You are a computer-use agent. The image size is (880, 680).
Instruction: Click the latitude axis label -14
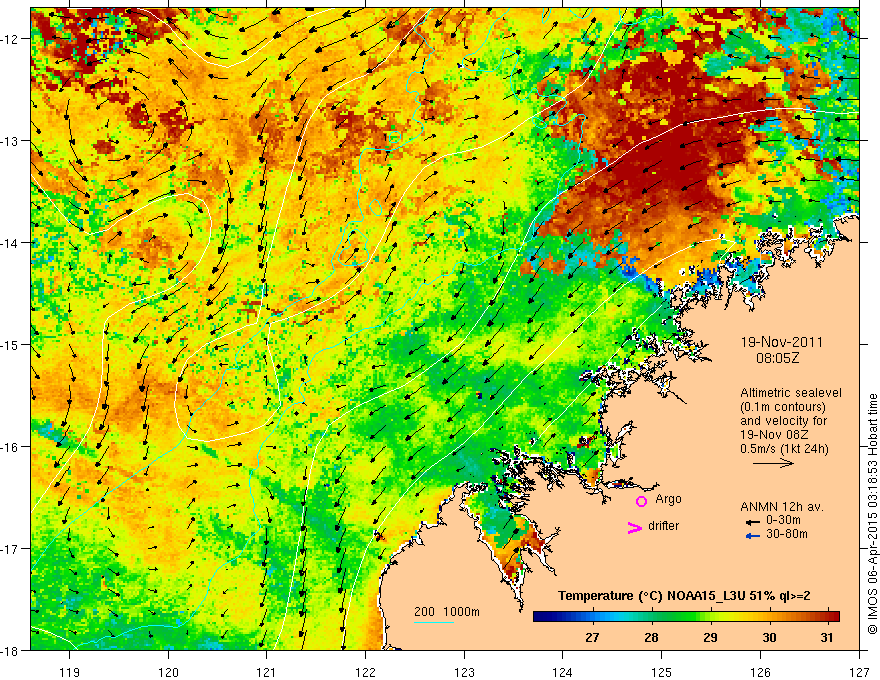pos(11,243)
